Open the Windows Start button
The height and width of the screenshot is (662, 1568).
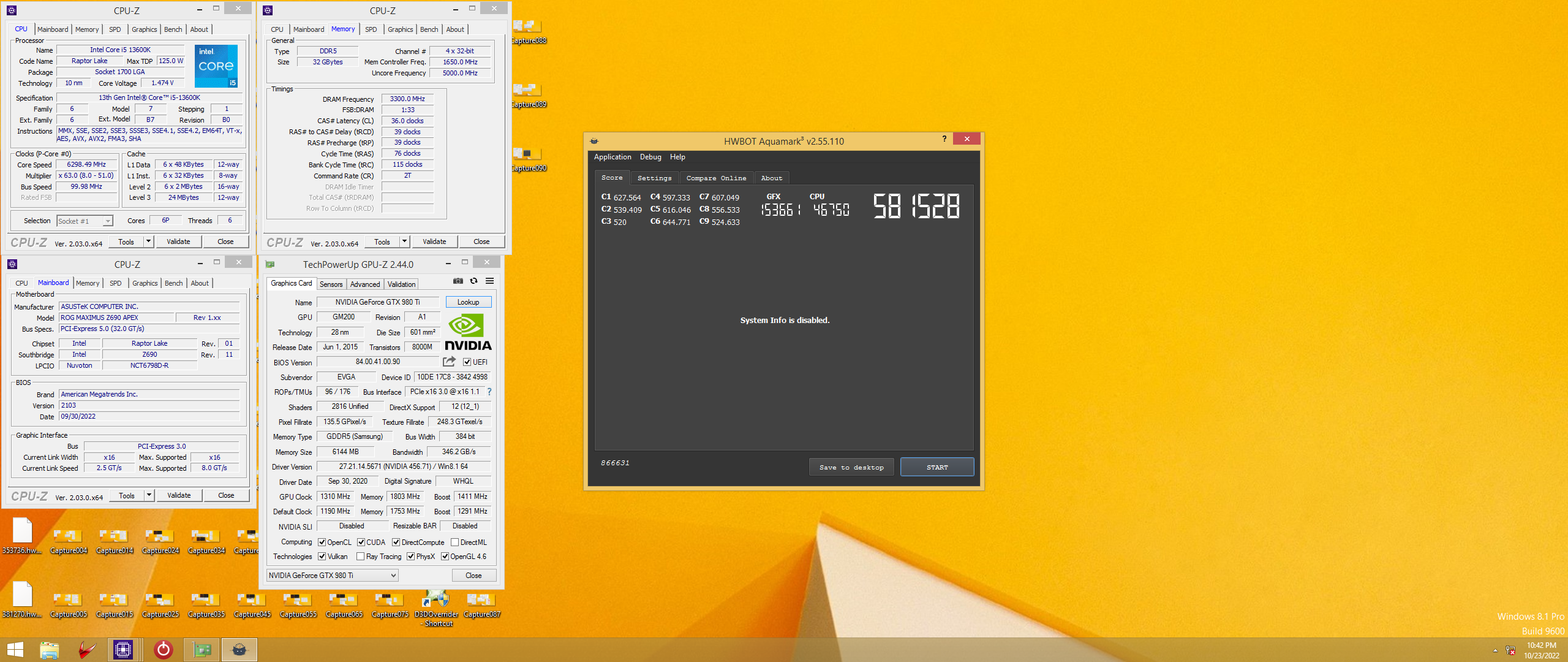click(x=15, y=650)
